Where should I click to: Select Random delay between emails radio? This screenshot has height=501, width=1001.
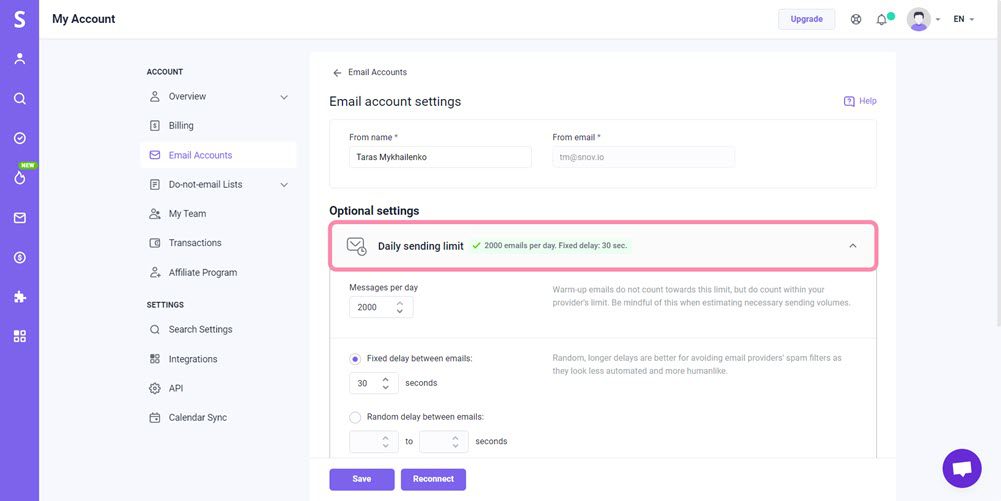pos(355,417)
